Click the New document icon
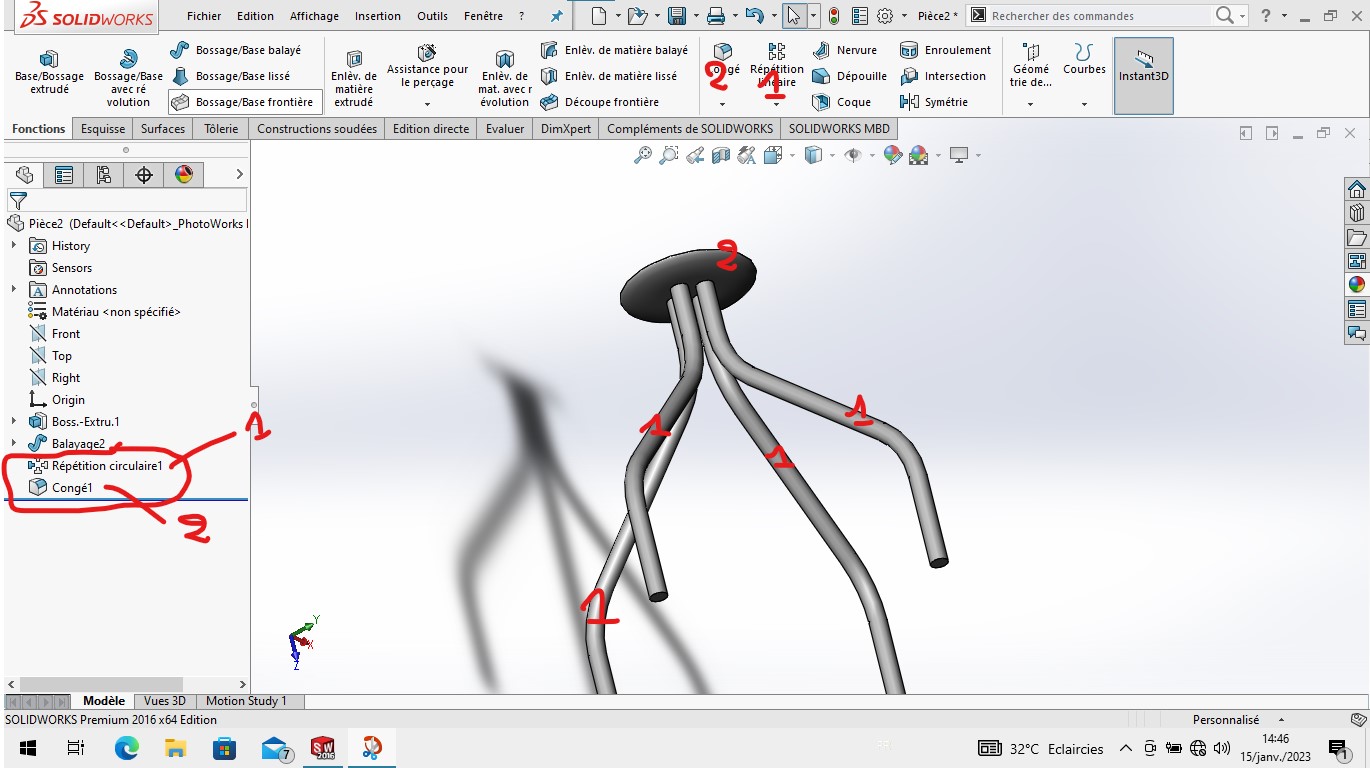The height and width of the screenshot is (768, 1370). (x=598, y=16)
